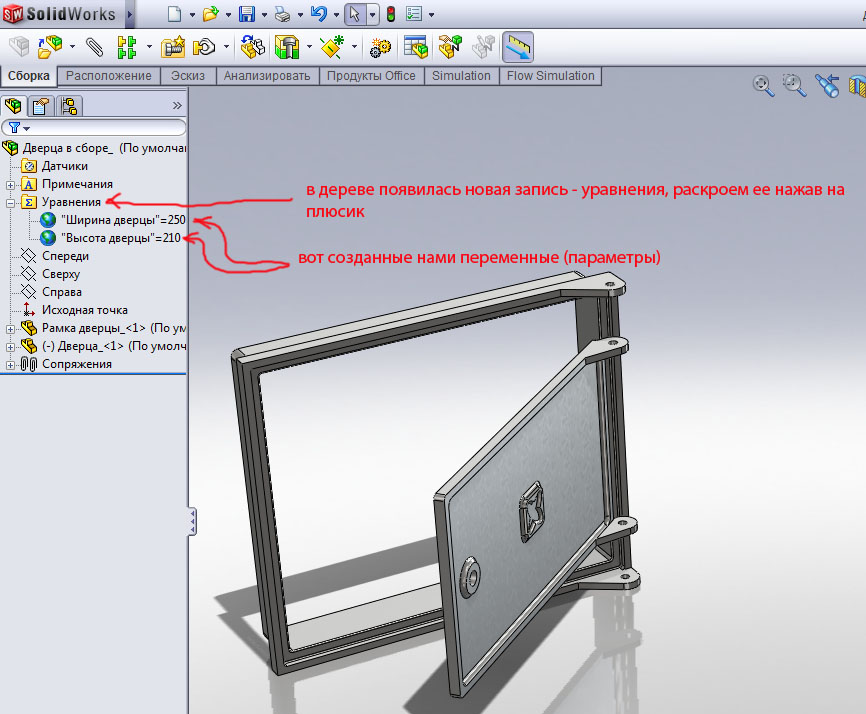Switch to the Эскиз tab
The image size is (866, 714).
[189, 76]
